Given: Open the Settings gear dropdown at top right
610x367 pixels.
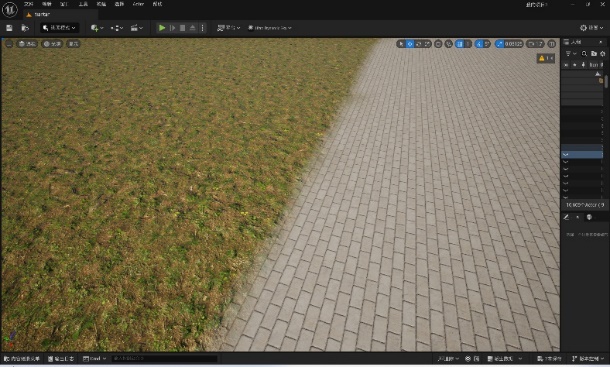Looking at the screenshot, I should pyautogui.click(x=591, y=28).
